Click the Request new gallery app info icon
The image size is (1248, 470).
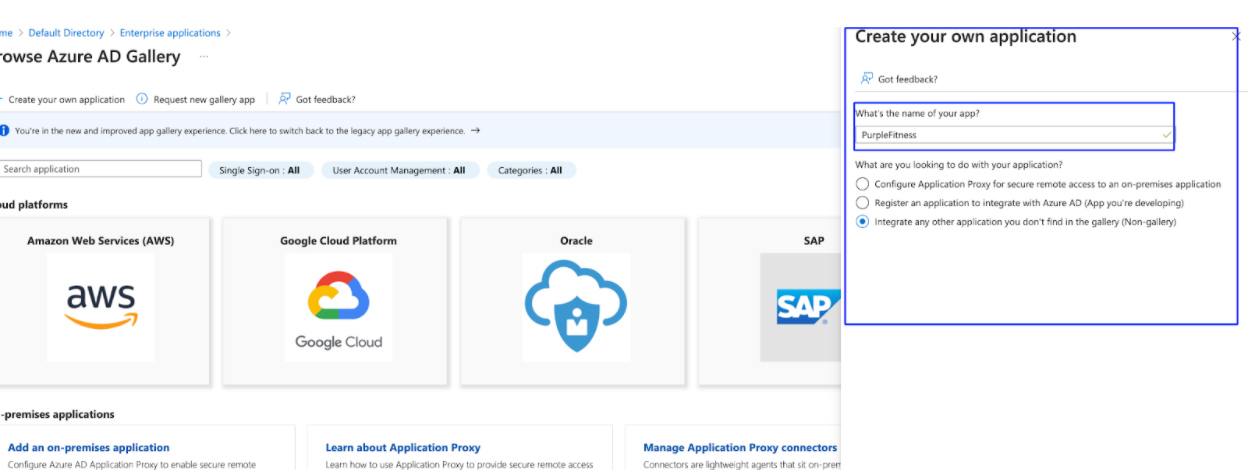(142, 99)
